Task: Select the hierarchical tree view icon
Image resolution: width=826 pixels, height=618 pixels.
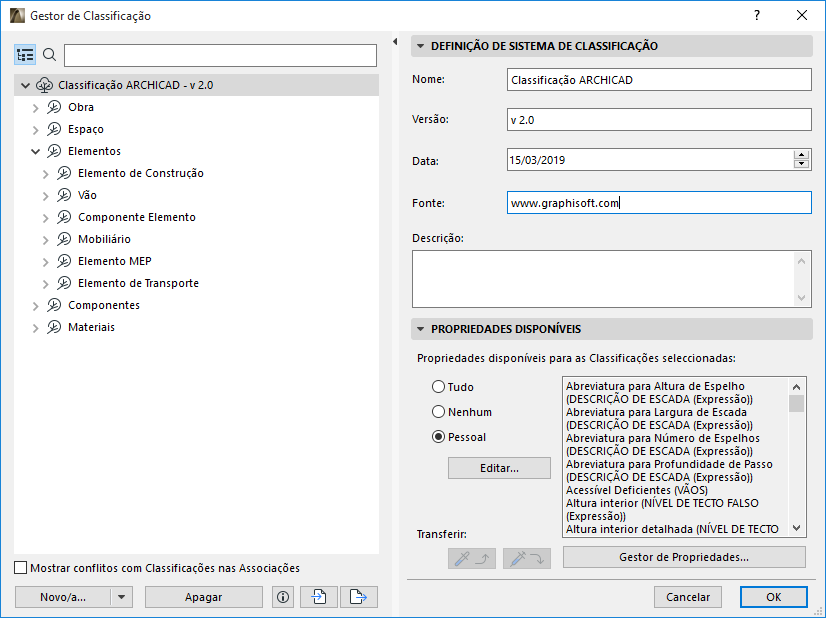Action: pyautogui.click(x=25, y=55)
